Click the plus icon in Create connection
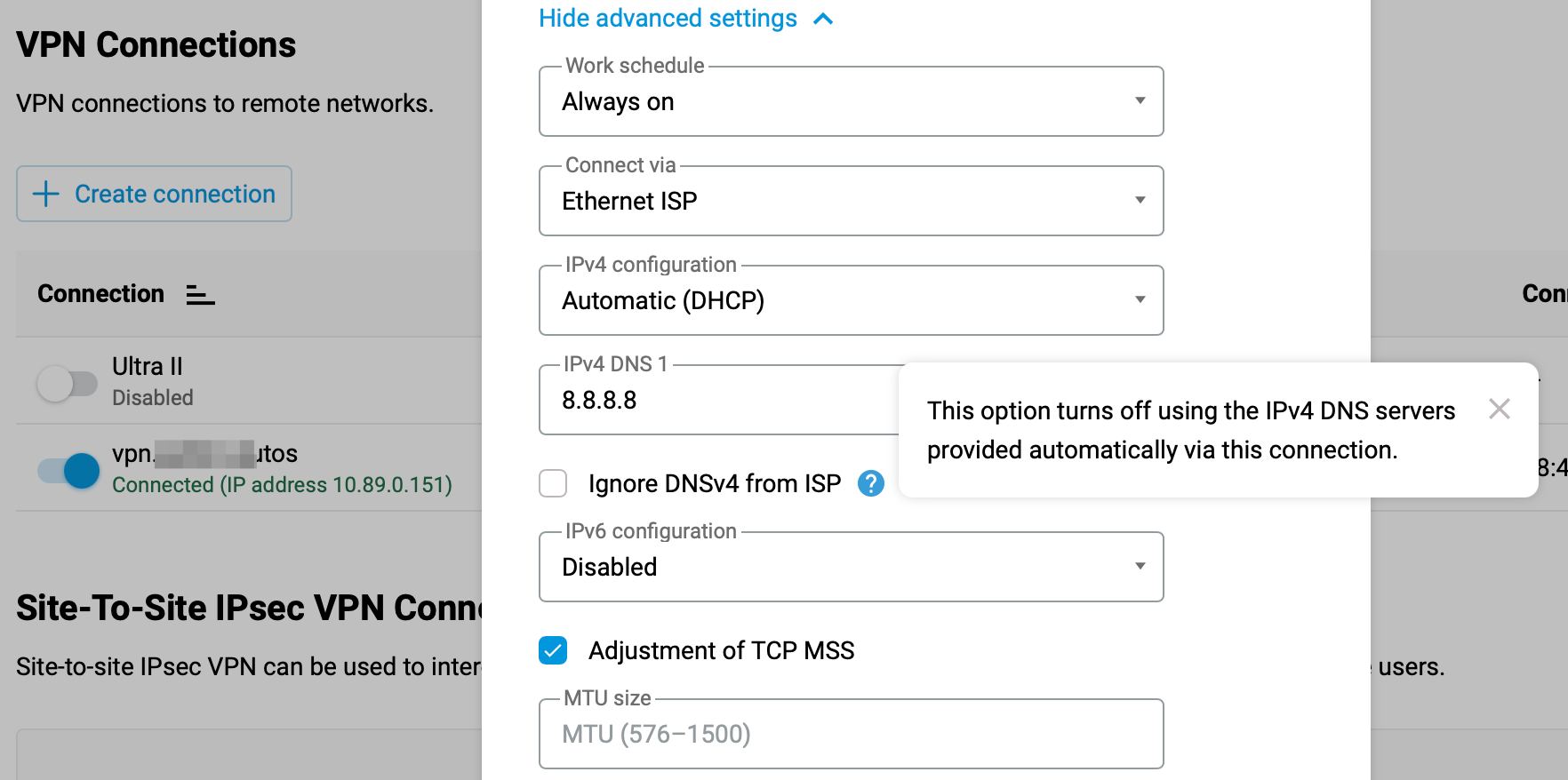This screenshot has width=1568, height=780. point(45,194)
